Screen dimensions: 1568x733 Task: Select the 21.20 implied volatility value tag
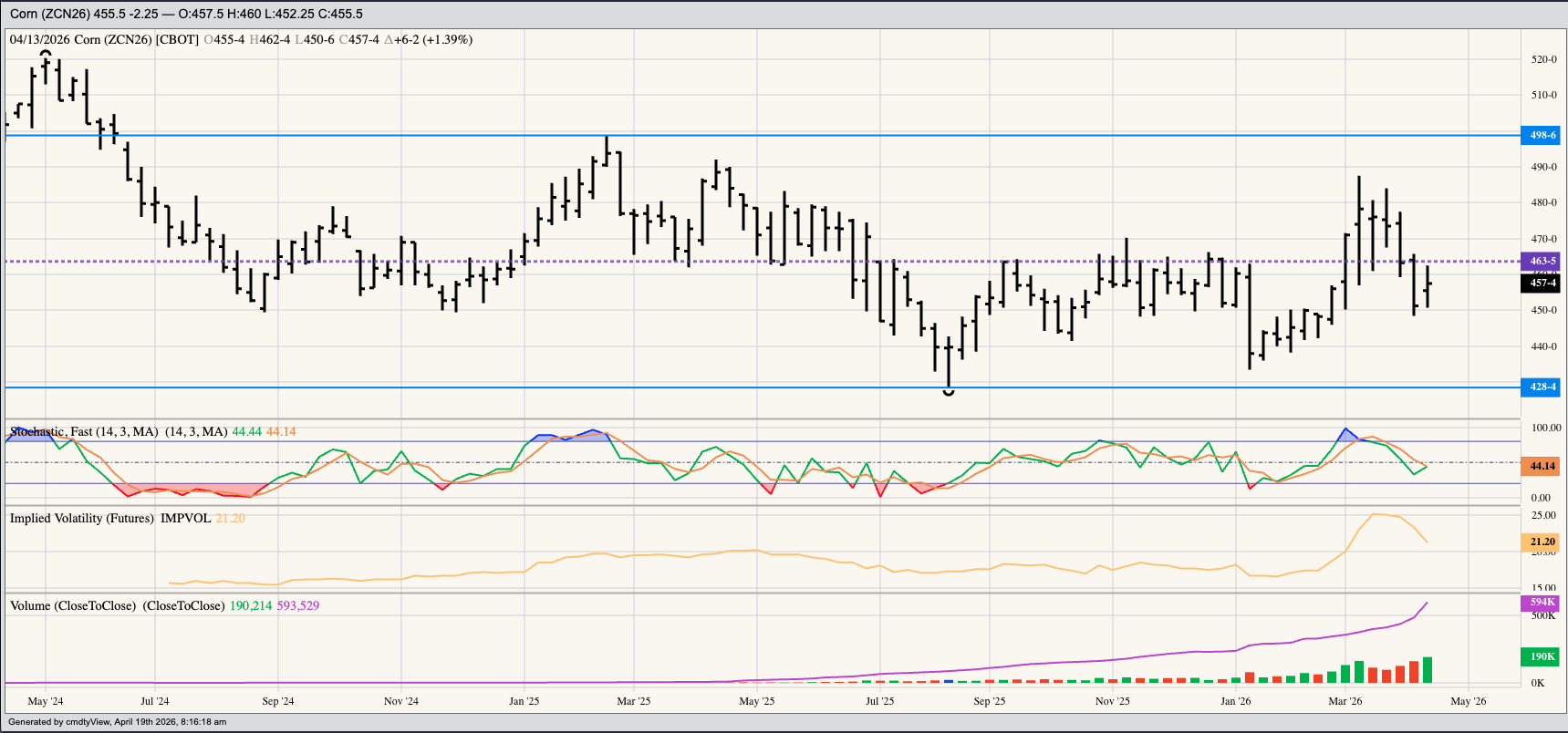(1542, 542)
